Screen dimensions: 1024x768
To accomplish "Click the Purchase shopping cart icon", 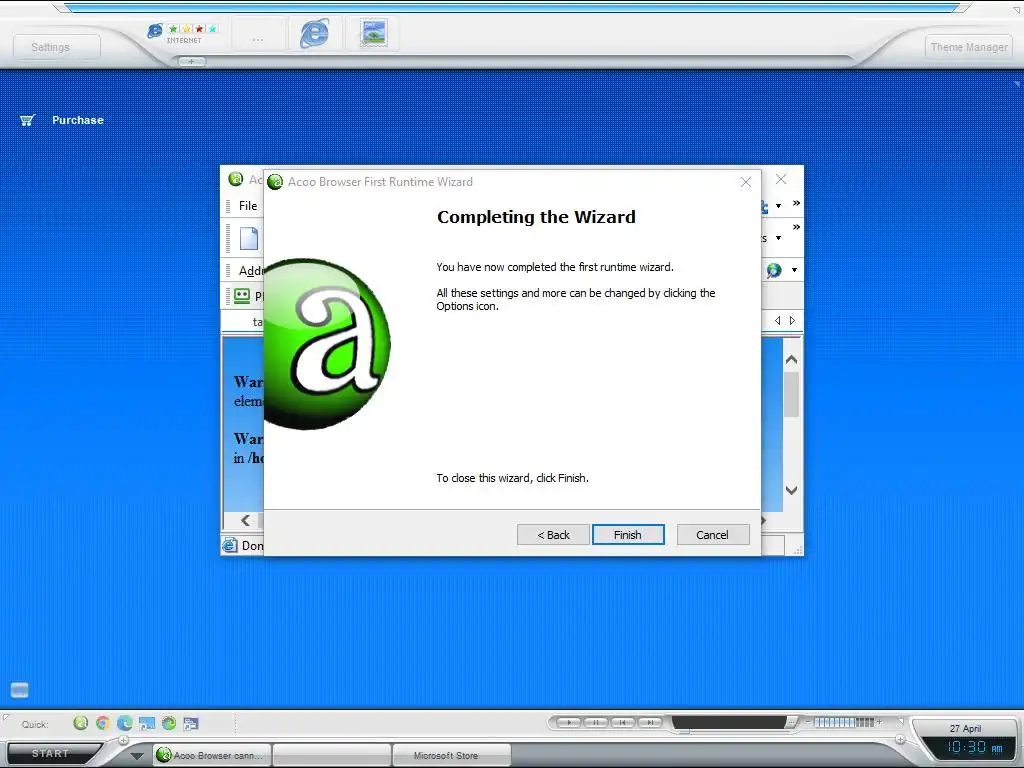I will click(x=27, y=120).
